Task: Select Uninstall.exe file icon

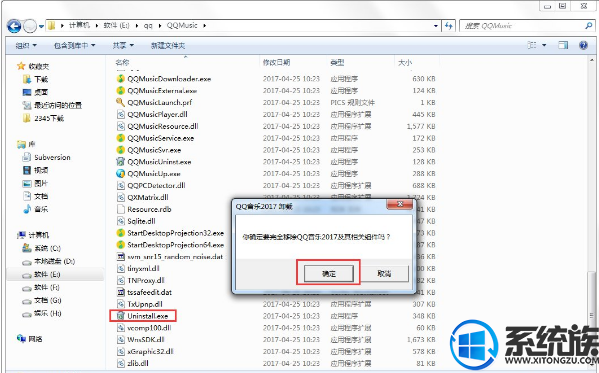Action: [x=121, y=316]
